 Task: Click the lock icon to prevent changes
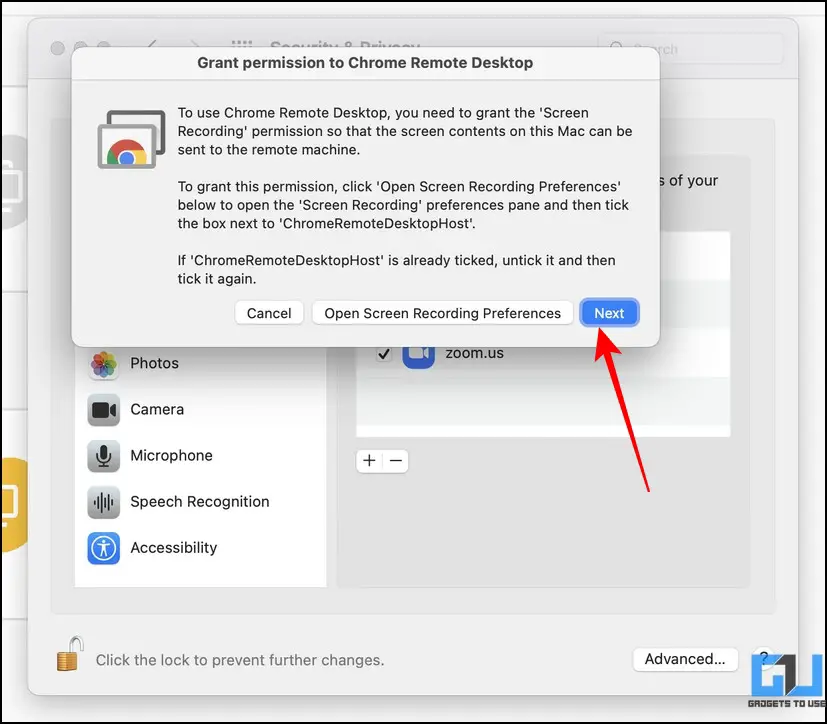coord(70,653)
